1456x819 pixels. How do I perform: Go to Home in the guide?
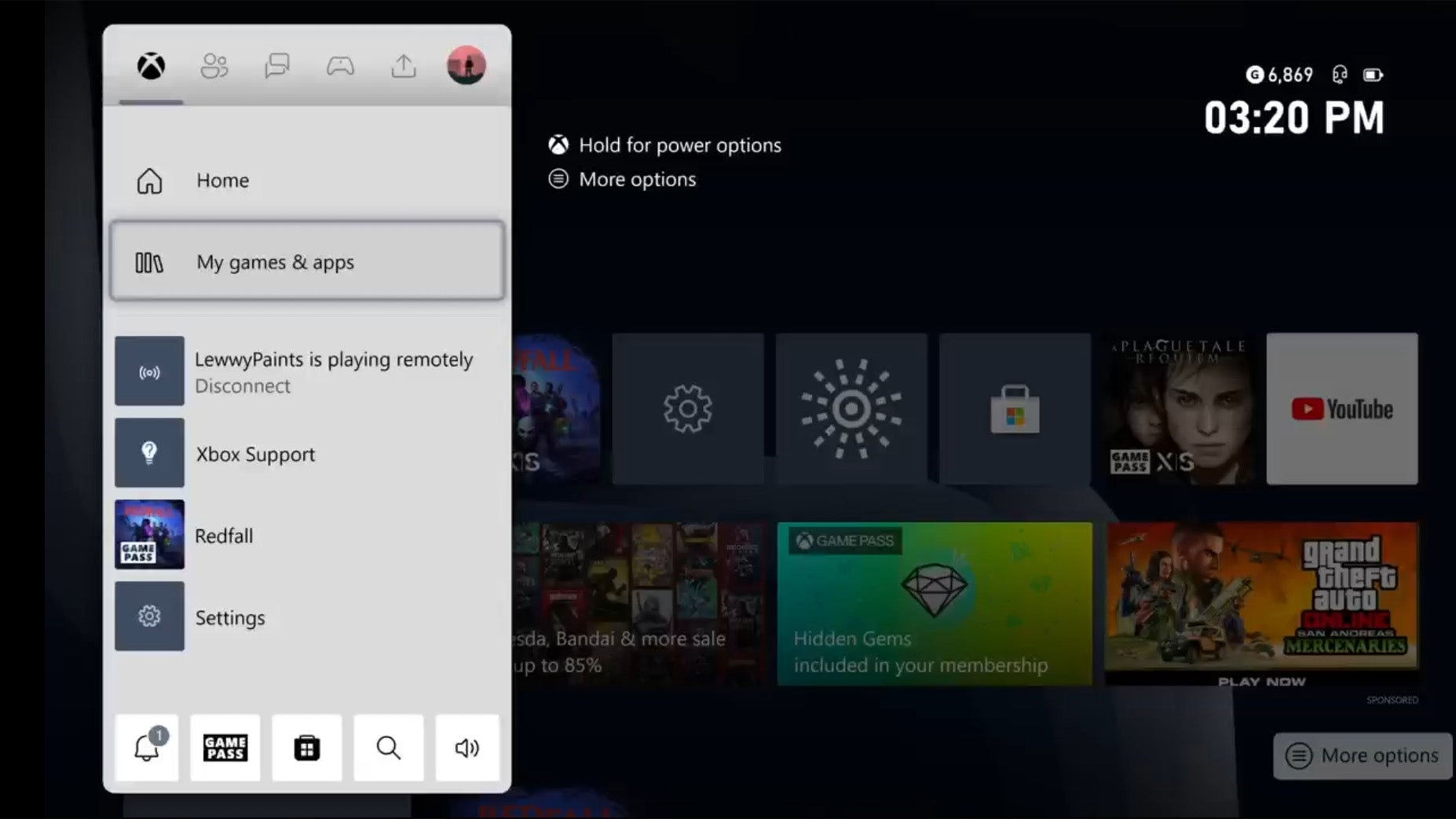click(x=307, y=181)
